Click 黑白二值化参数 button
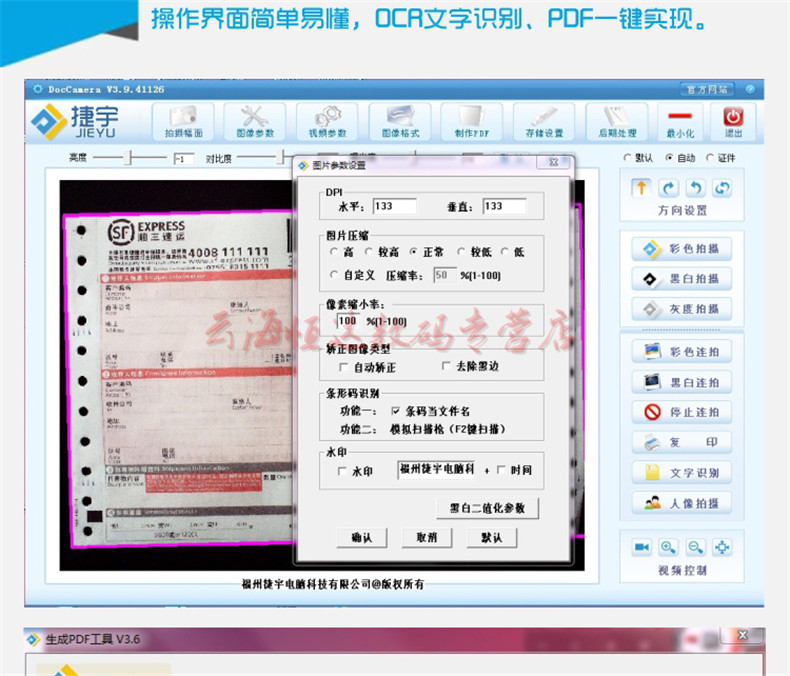The height and width of the screenshot is (676, 790). (x=487, y=508)
